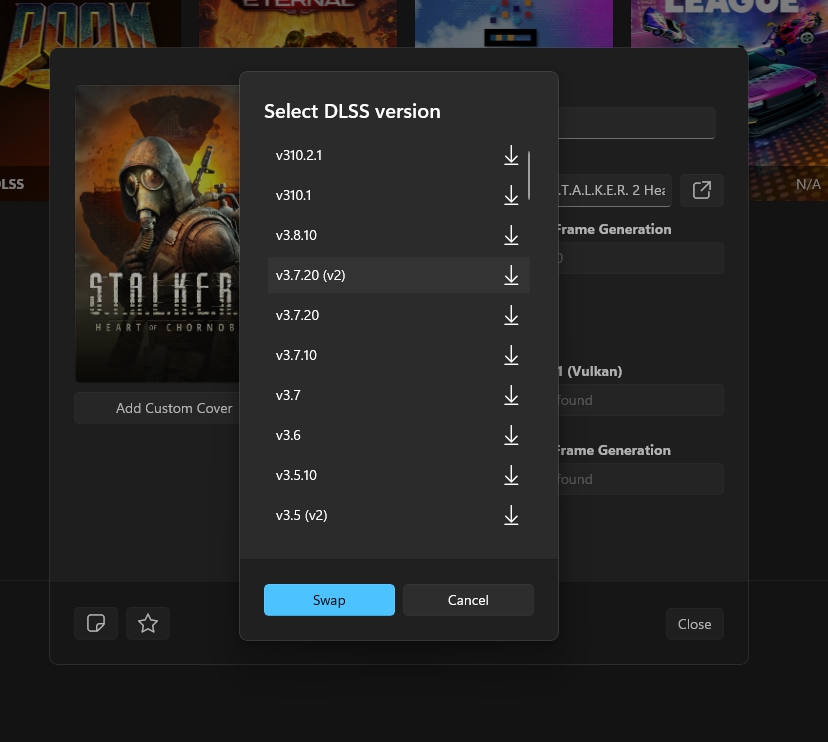Screen dimensions: 828x742
Task: Cancel the DLSS version selection
Action: (468, 600)
